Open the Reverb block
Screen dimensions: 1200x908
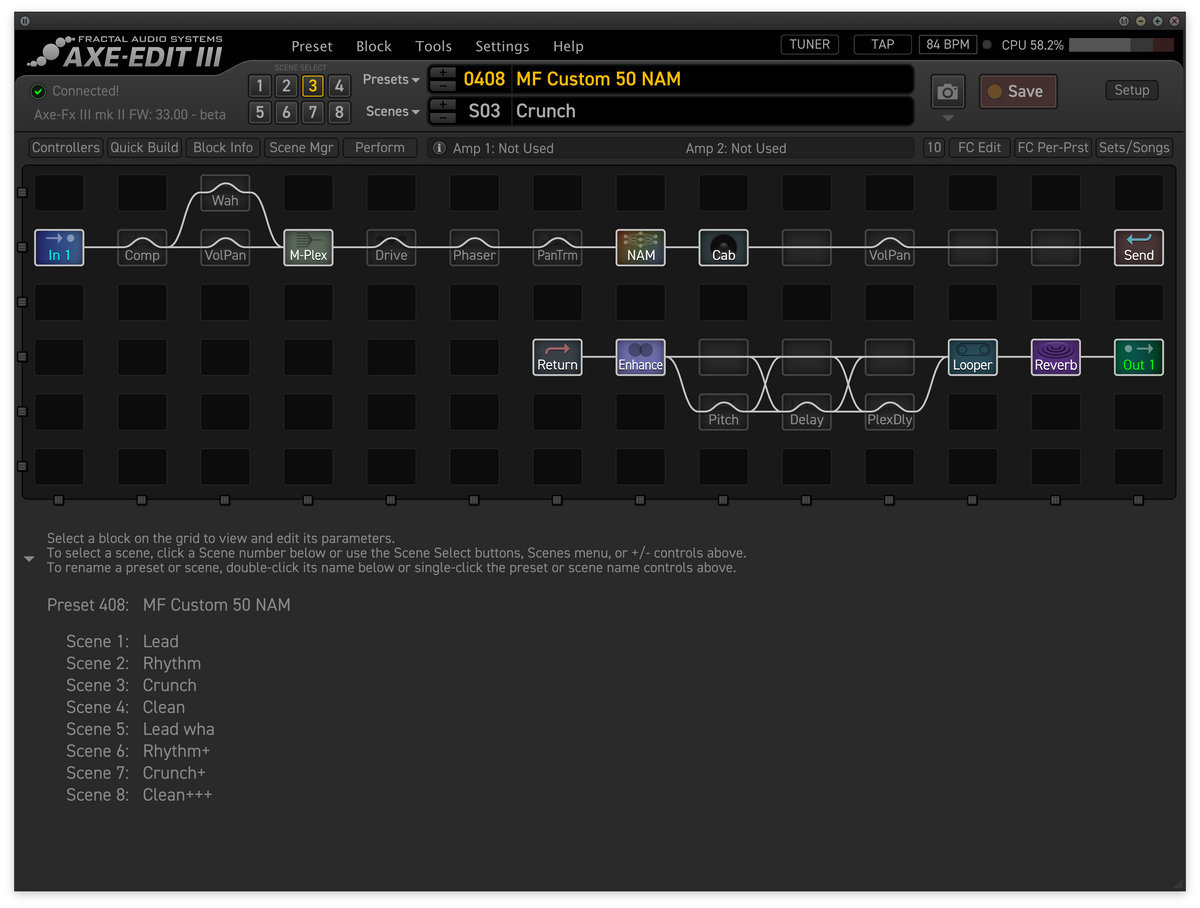pos(1056,357)
